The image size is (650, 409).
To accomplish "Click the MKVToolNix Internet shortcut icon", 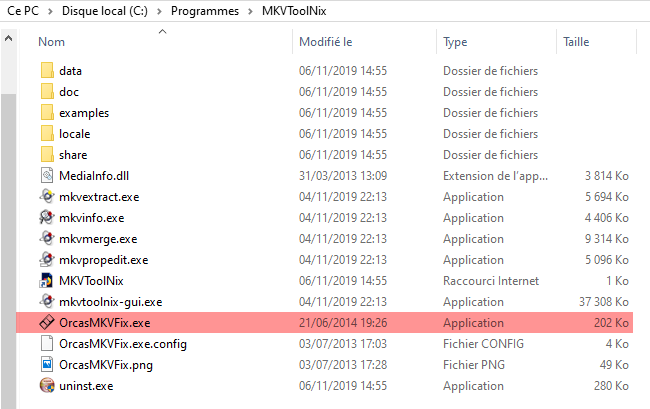I will (47, 281).
